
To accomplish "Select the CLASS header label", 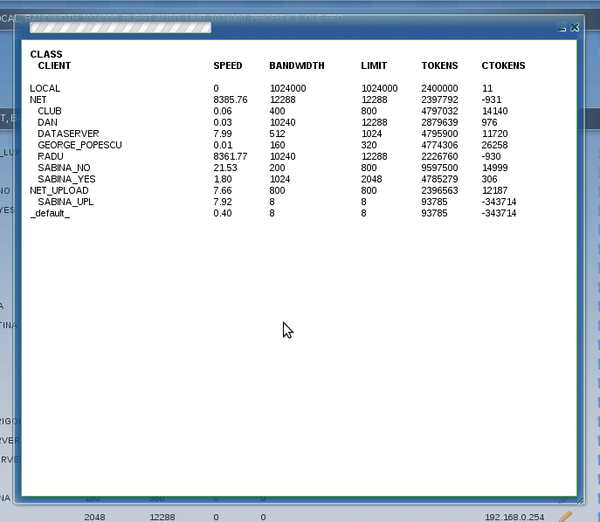I will tap(46, 54).
